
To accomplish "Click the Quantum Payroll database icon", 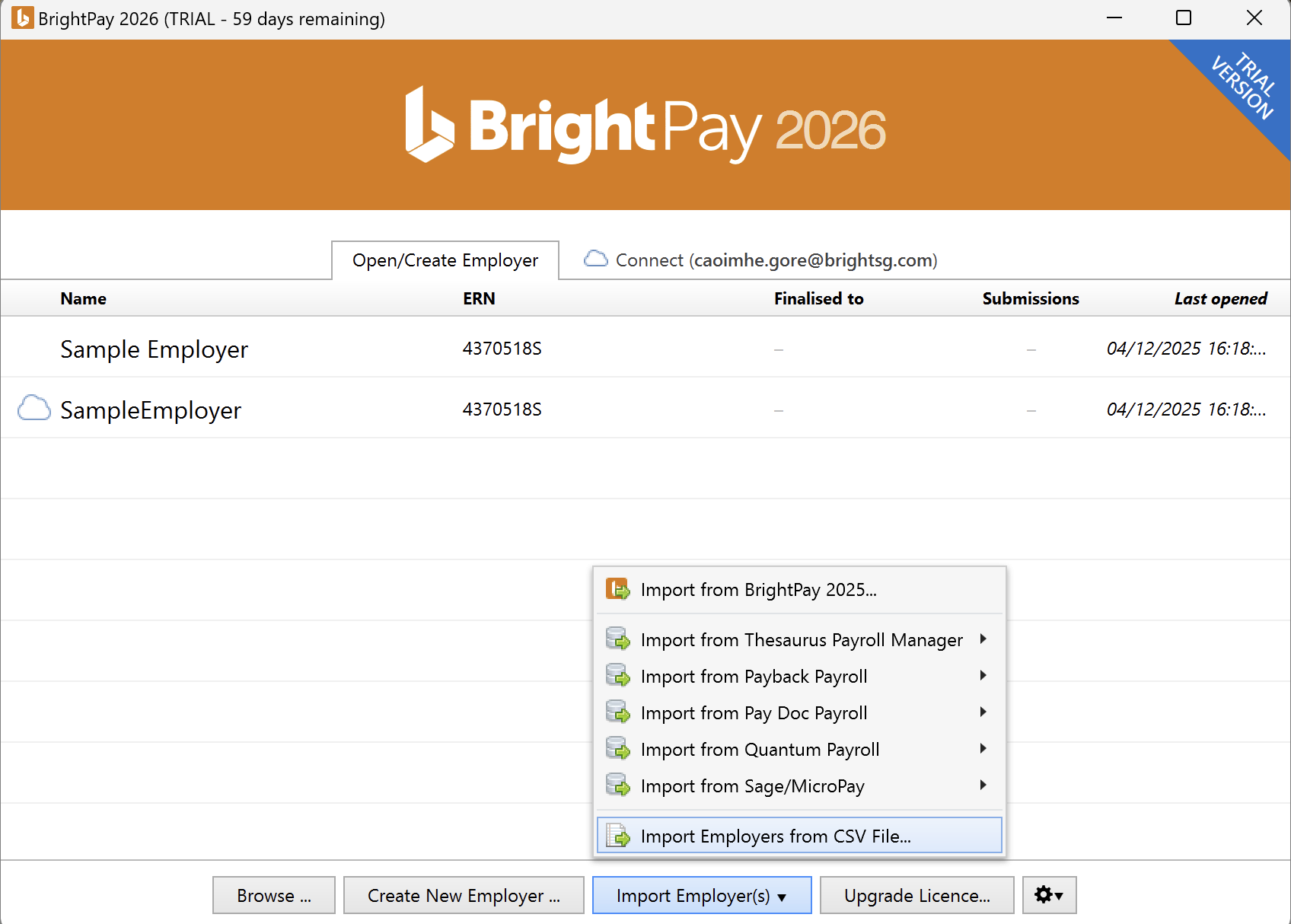I will pos(617,749).
